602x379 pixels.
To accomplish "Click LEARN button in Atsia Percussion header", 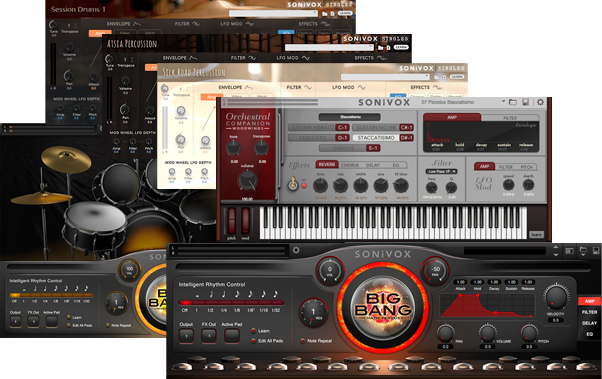I will tap(401, 47).
